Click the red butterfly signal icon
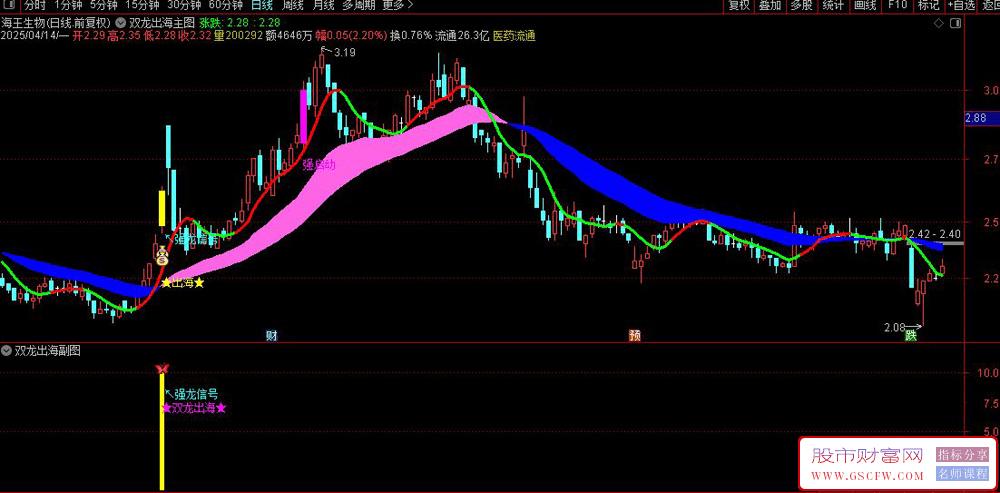 tap(162, 369)
